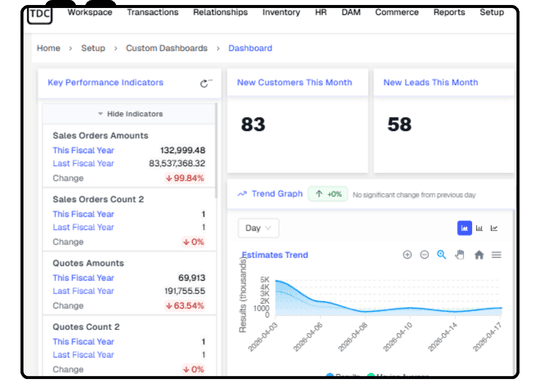Click the Trend Graph arrow icon
Image resolution: width=540 pixels, height=384 pixels.
(x=242, y=194)
